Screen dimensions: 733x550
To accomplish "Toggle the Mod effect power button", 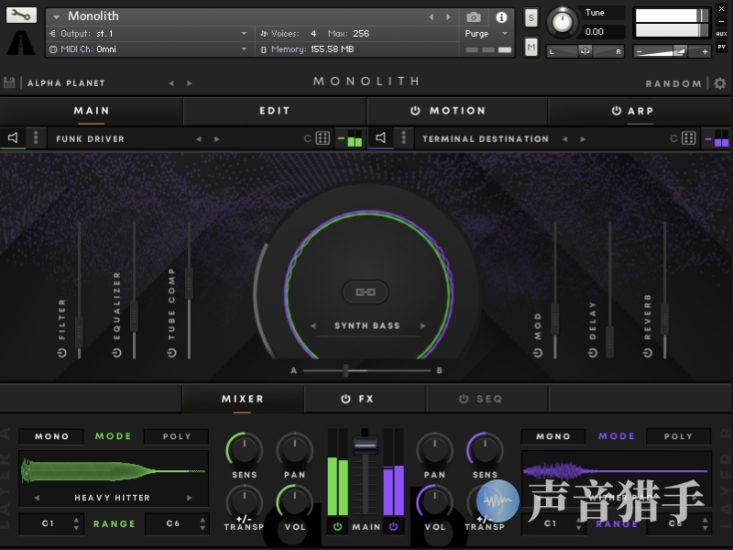I will pyautogui.click(x=538, y=353).
